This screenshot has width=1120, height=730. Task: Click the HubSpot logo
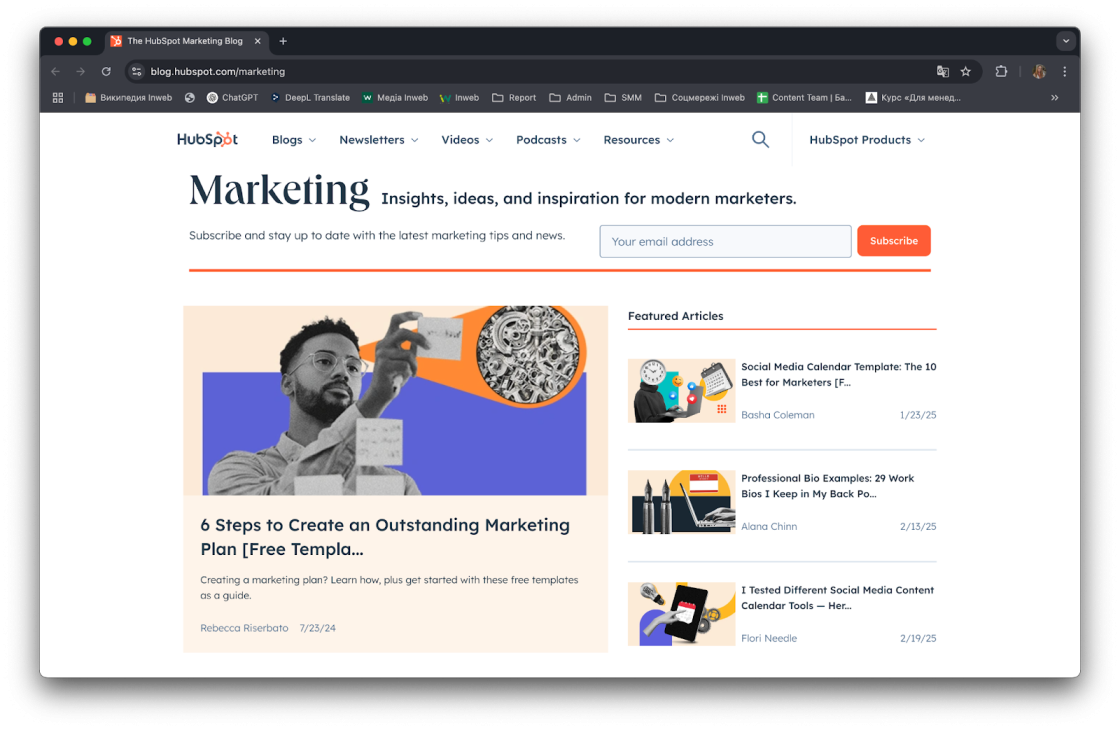click(207, 139)
